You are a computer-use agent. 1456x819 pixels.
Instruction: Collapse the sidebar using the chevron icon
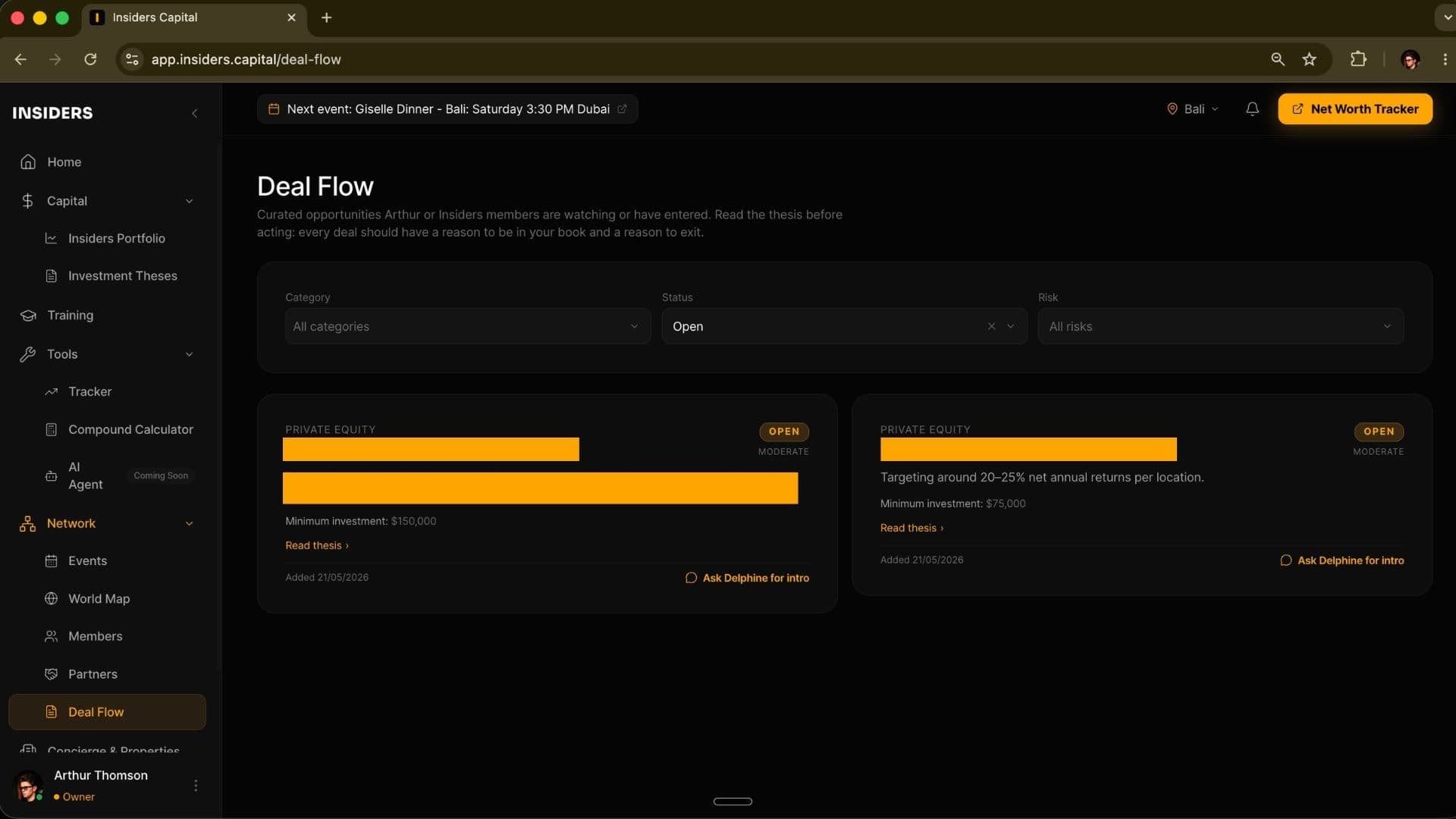pyautogui.click(x=194, y=113)
